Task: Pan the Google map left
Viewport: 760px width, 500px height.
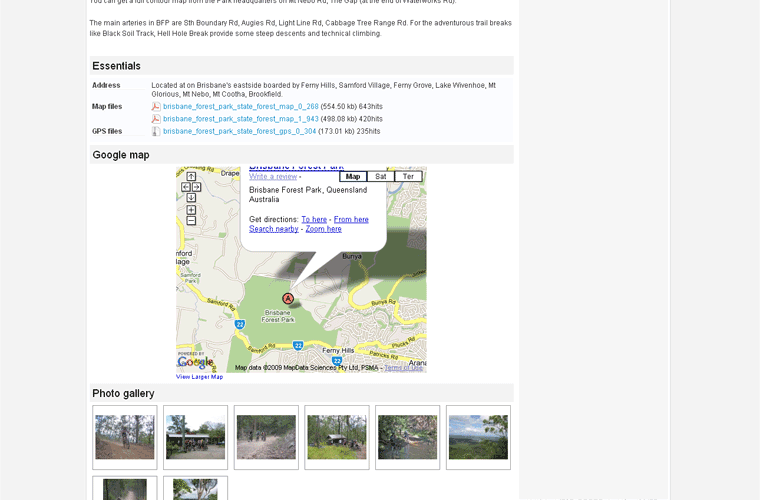Action: [x=186, y=187]
